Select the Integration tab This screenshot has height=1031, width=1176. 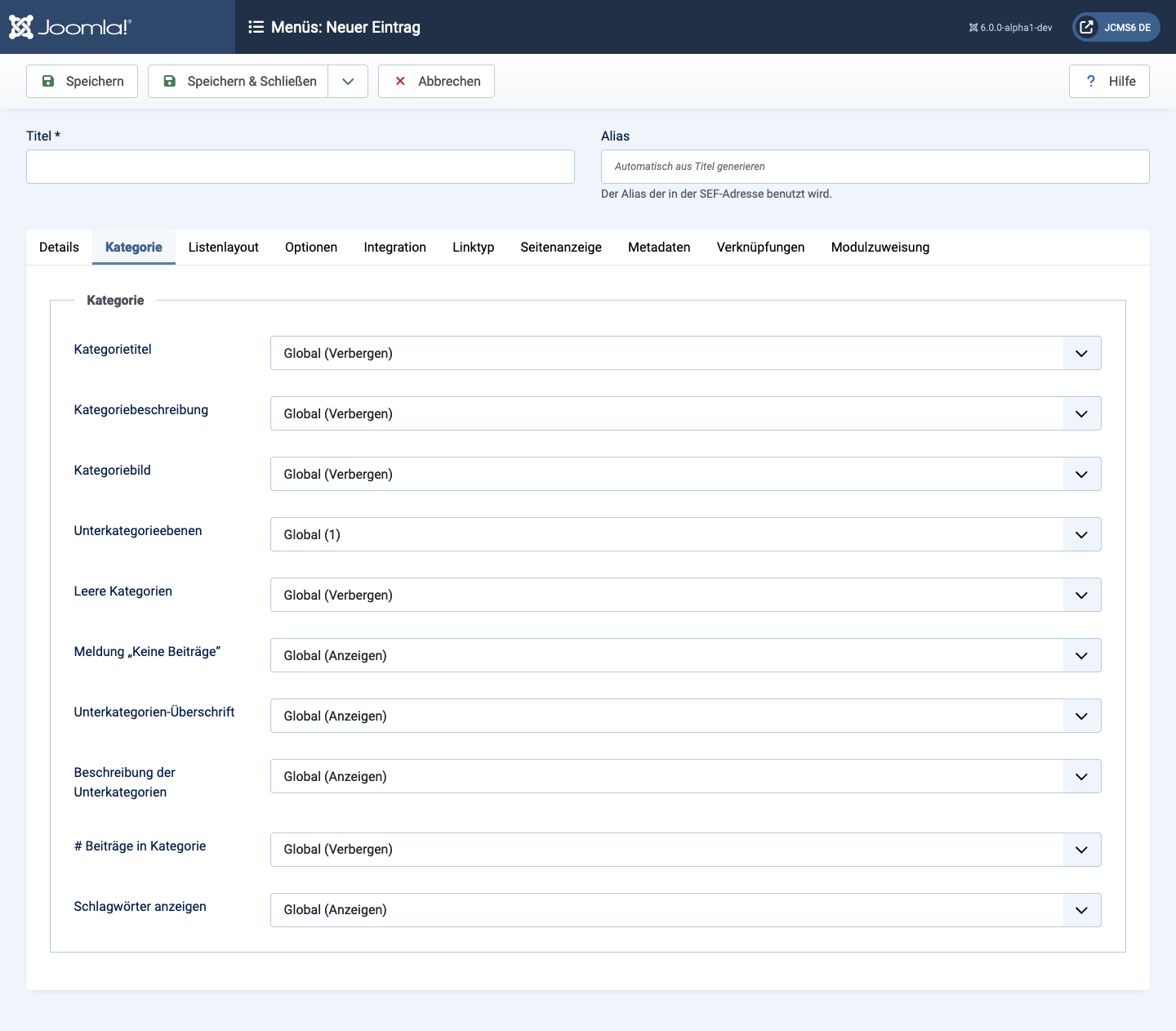tap(394, 247)
